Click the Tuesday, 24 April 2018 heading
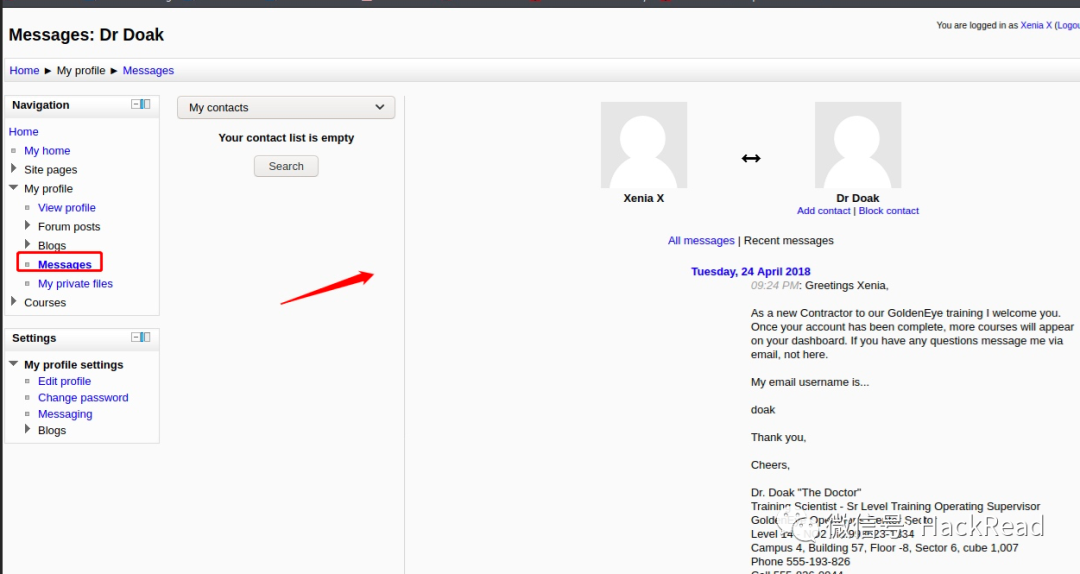Image resolution: width=1080 pixels, height=574 pixels. coord(751,271)
